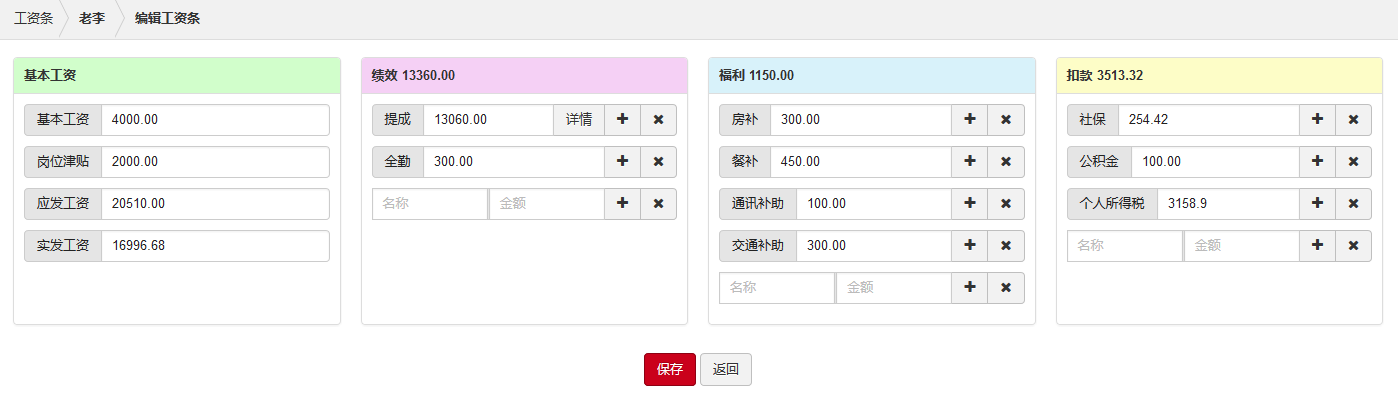
Task: Open 详情 for the 提成 amount
Action: 579,120
